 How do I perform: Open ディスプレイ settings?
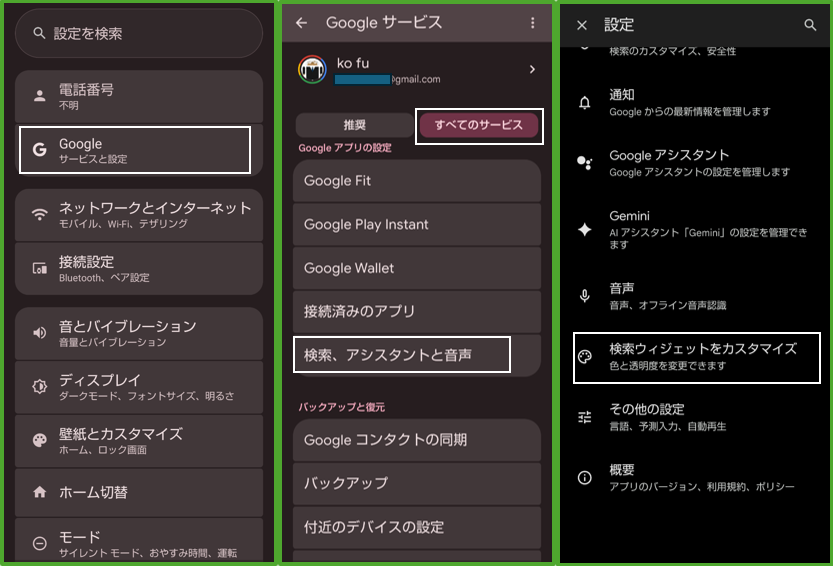pos(138,387)
